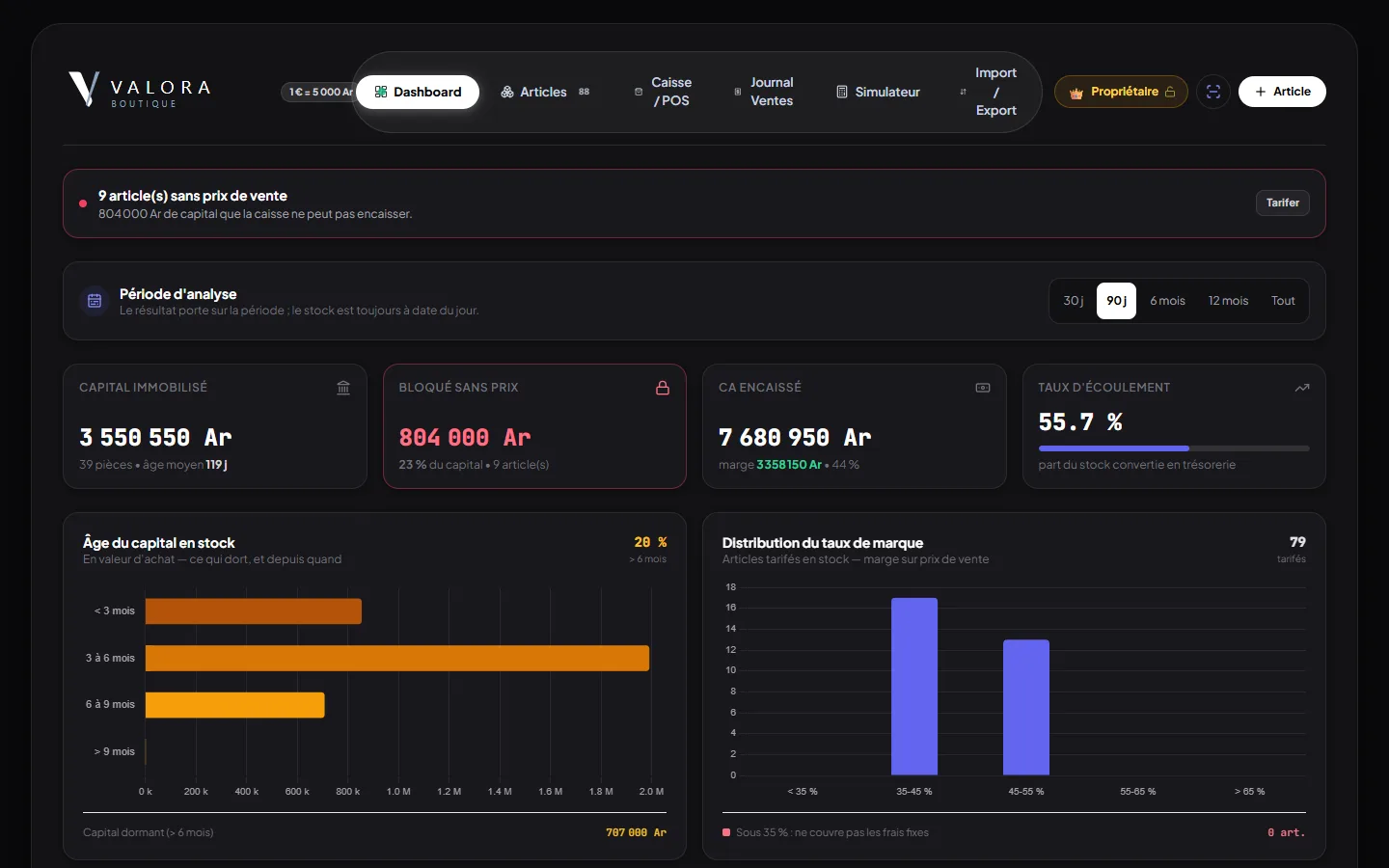Click the '707 000 Ar' dormant capital value
The image size is (1389, 868).
point(636,832)
